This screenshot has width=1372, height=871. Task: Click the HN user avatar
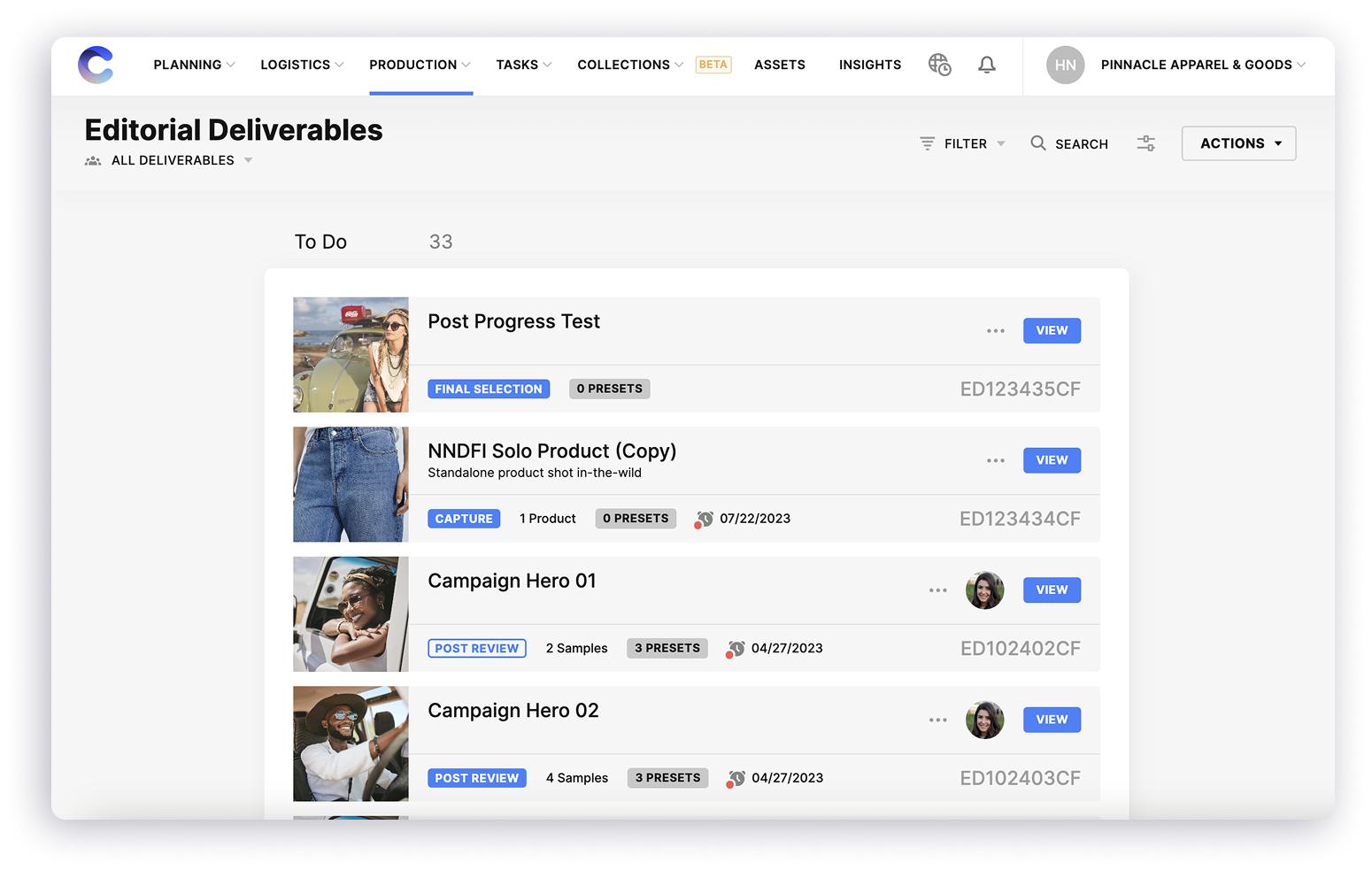[x=1066, y=65]
